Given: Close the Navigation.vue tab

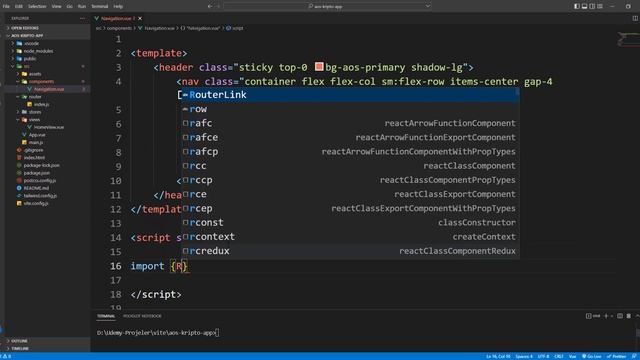Looking at the screenshot, I should click(140, 18).
